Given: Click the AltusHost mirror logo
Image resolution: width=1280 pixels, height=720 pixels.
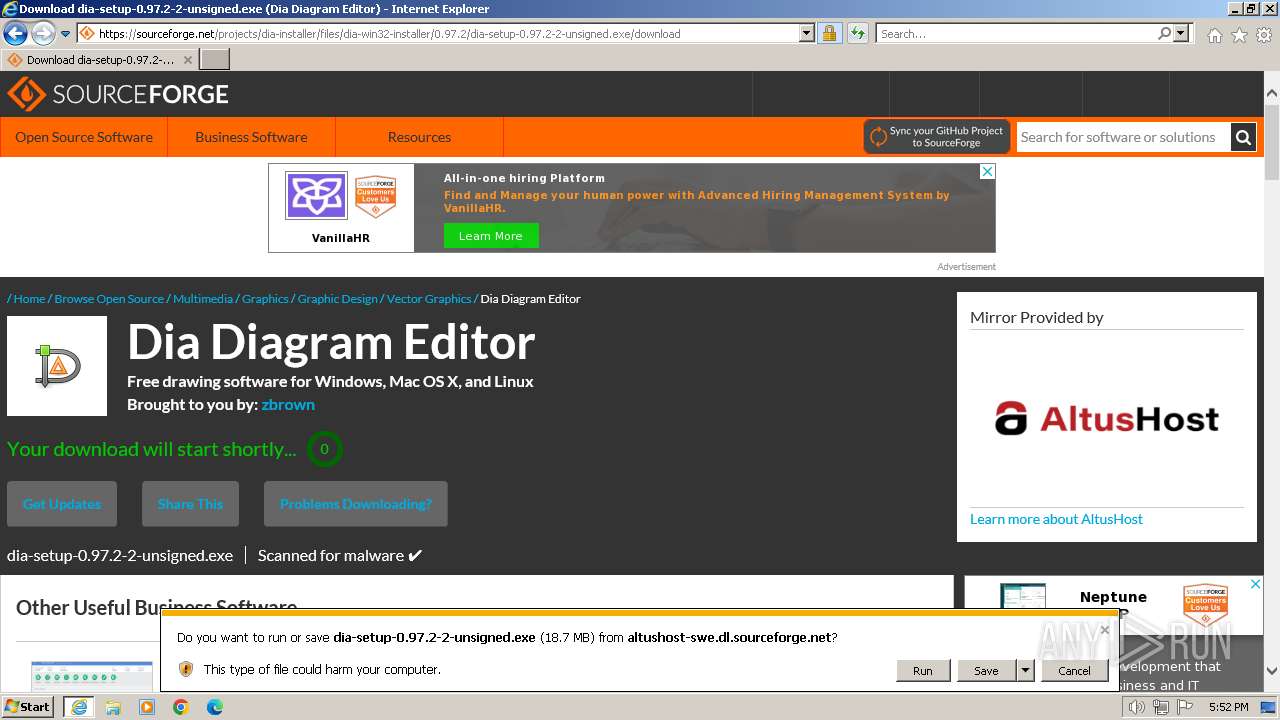Looking at the screenshot, I should click(1107, 419).
